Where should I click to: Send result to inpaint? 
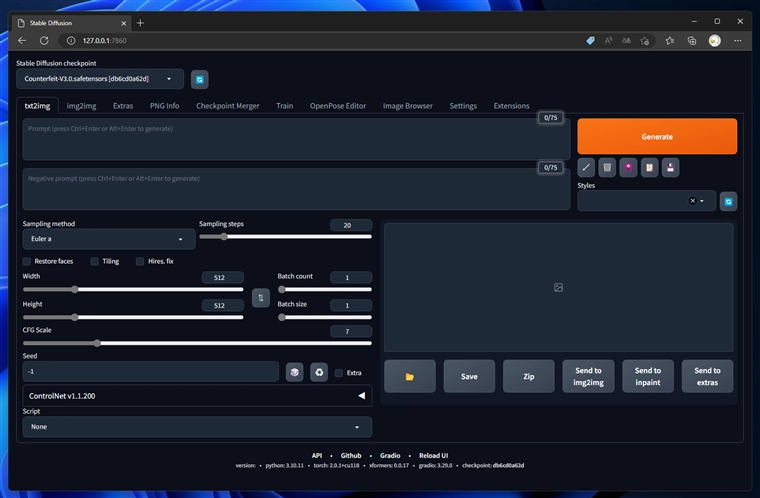648,376
